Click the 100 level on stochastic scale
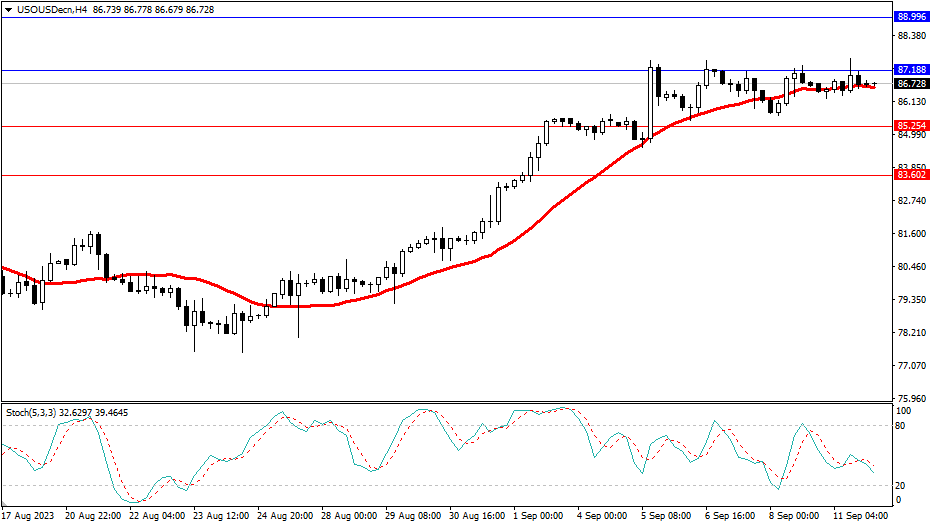 coord(905,411)
